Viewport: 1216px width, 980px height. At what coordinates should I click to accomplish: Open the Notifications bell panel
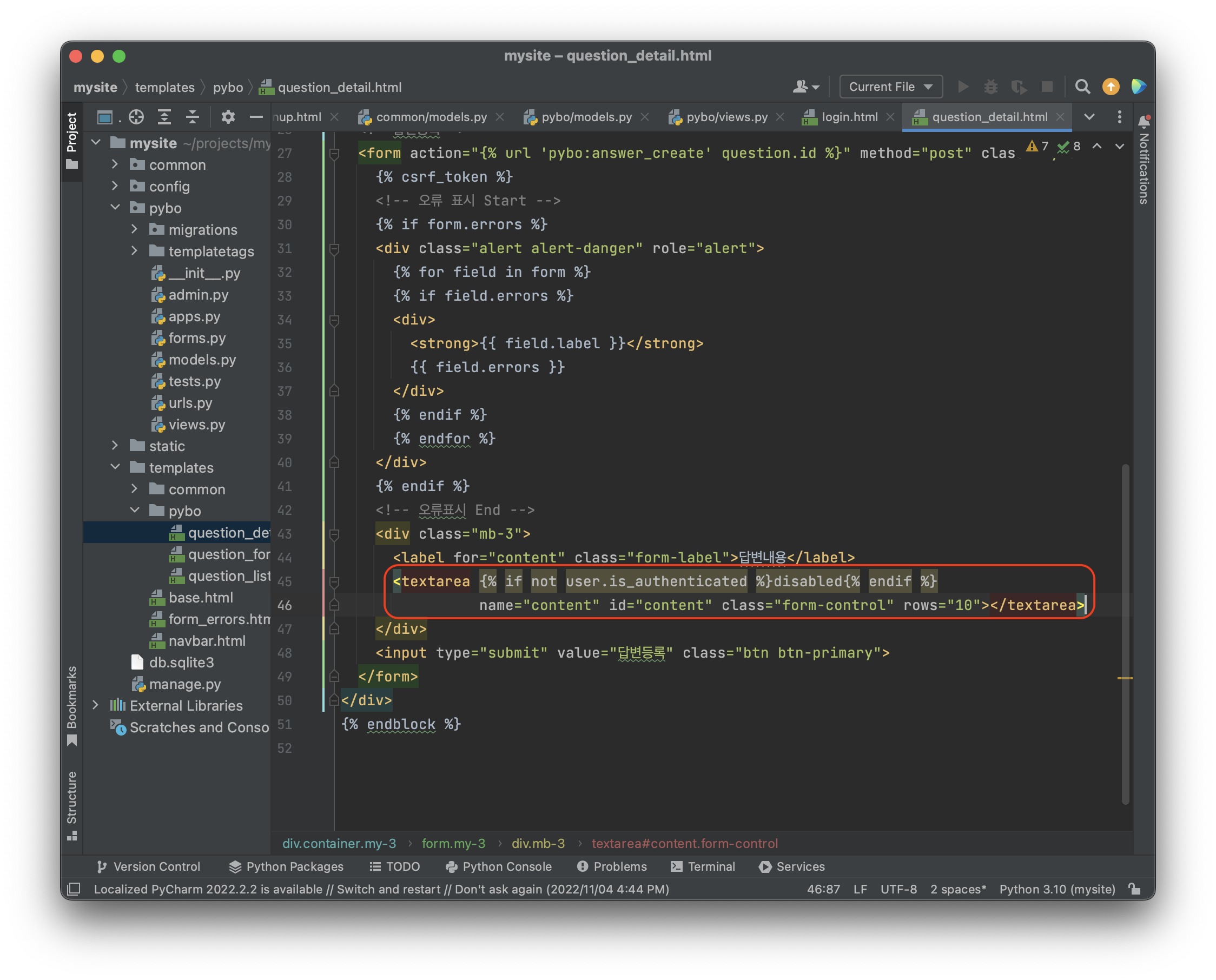(x=1144, y=121)
